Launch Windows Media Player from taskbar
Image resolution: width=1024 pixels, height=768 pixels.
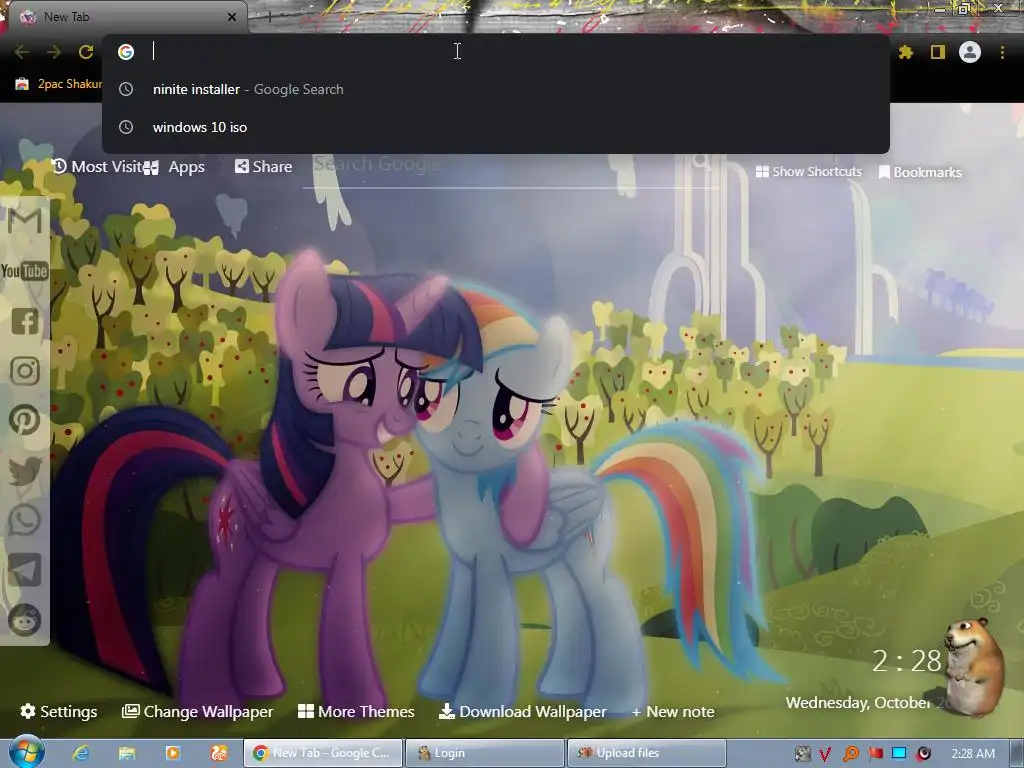(172, 753)
